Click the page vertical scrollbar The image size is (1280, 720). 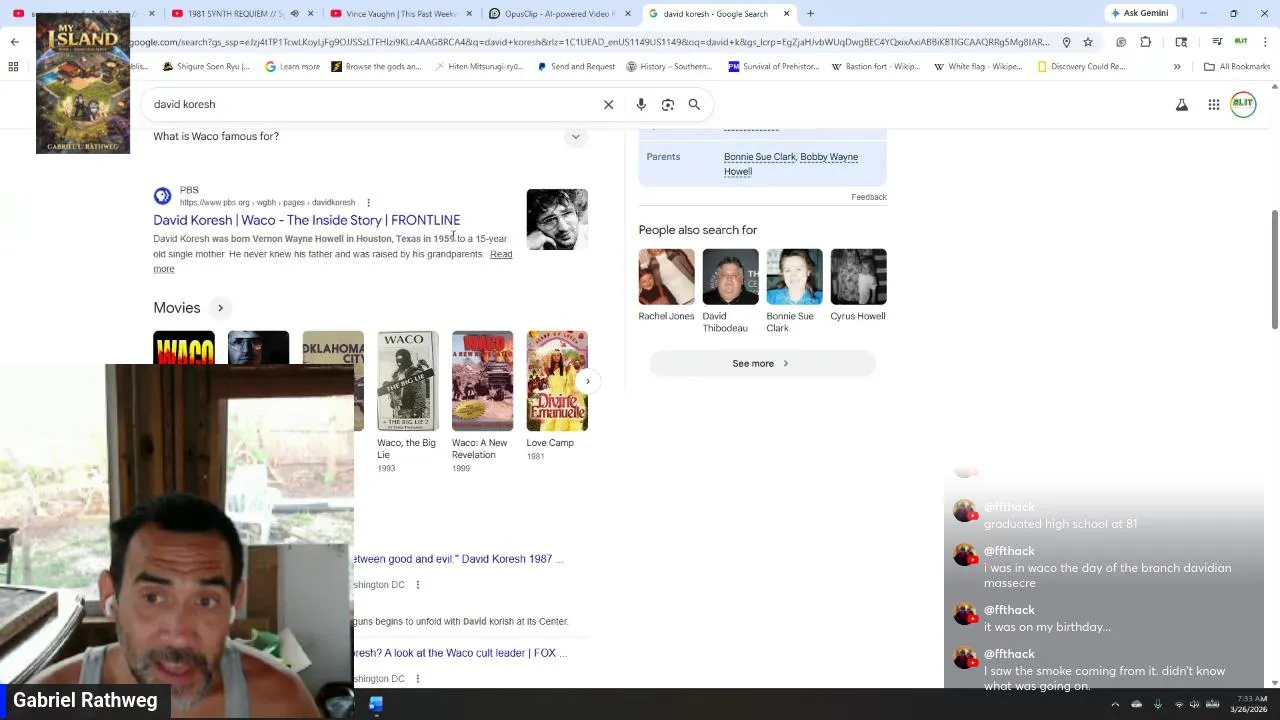pyautogui.click(x=1274, y=270)
